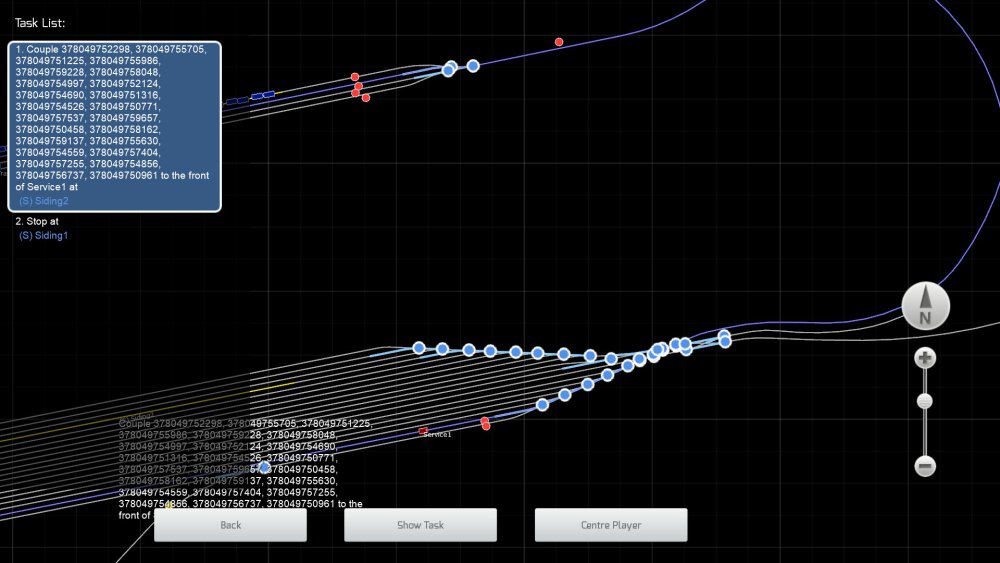The height and width of the screenshot is (563, 1000).
Task: Click the blue wagons on the upper siding
Action: tap(250, 98)
